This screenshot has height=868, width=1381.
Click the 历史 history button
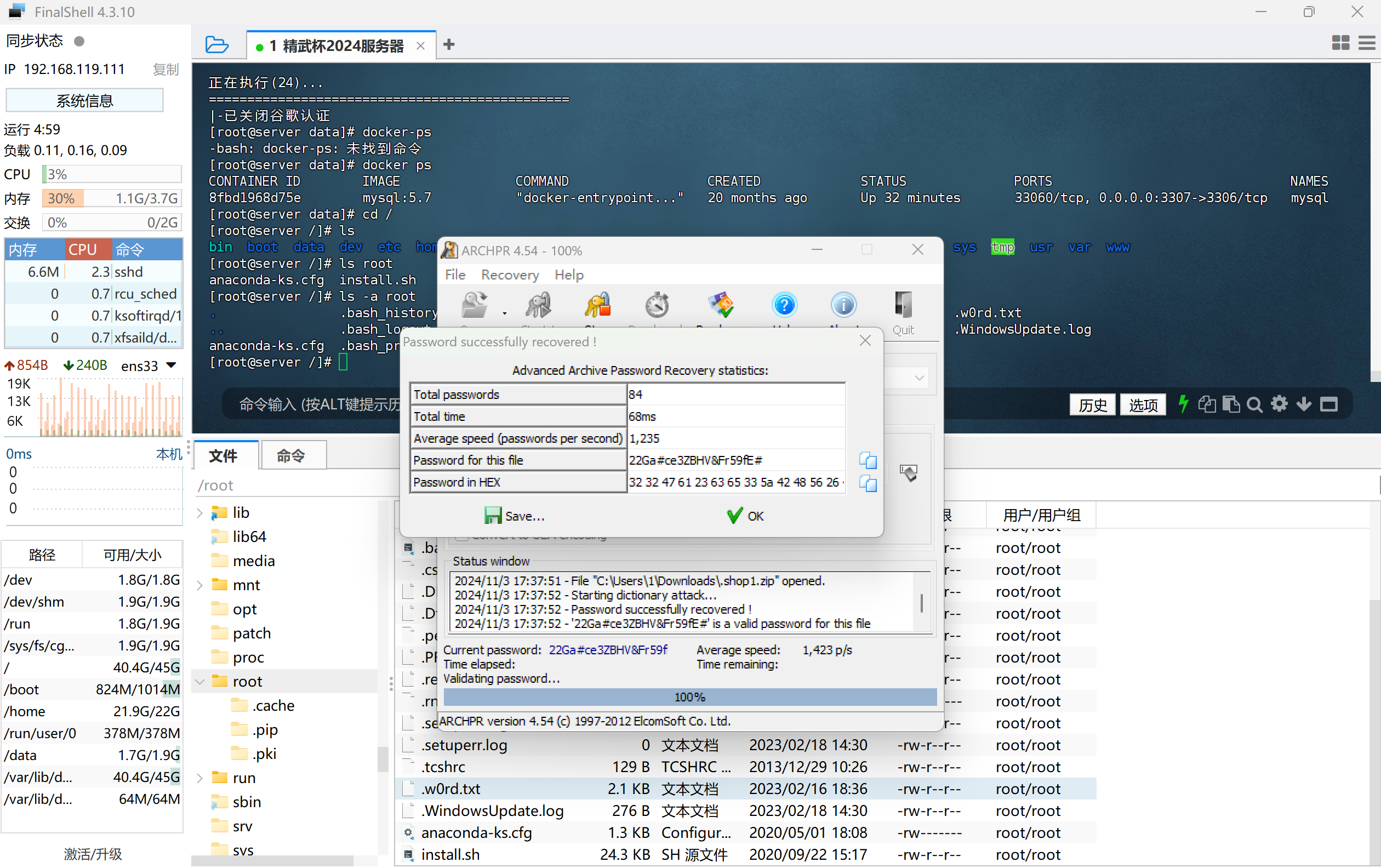1093,405
